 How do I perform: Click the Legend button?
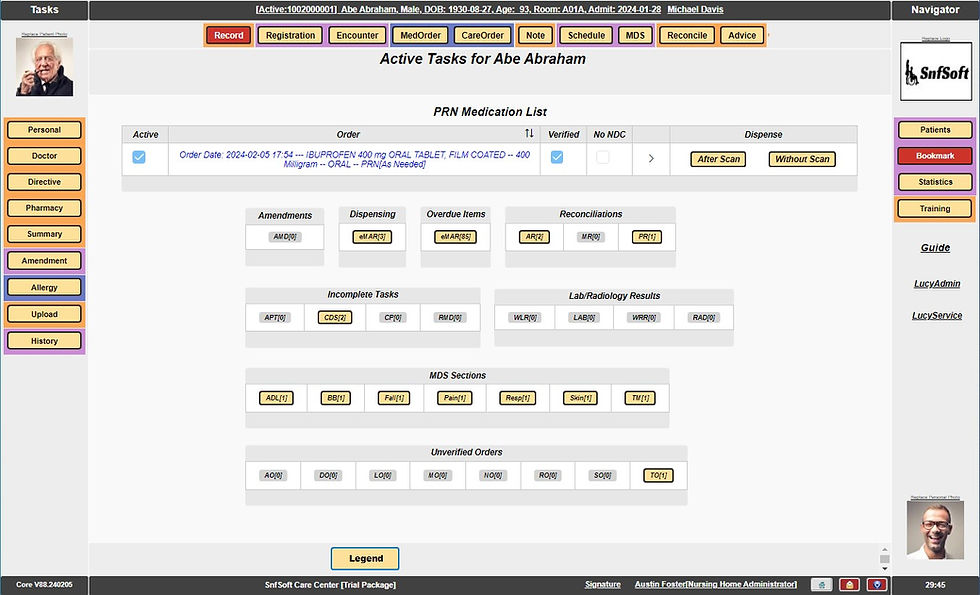tap(365, 559)
